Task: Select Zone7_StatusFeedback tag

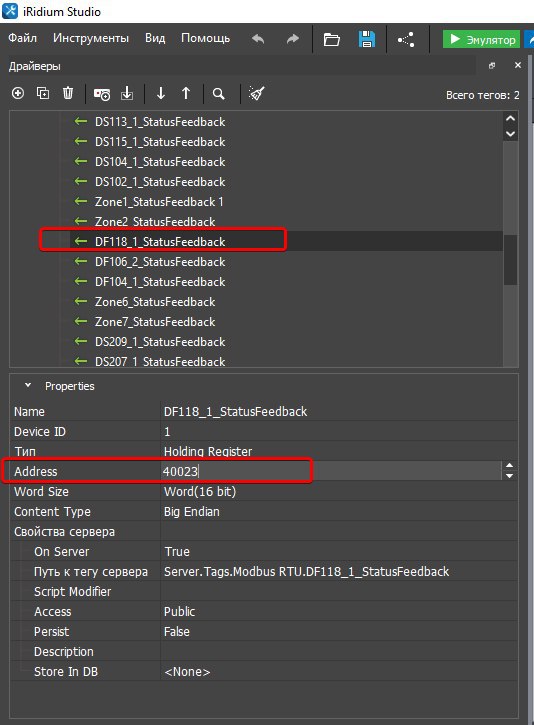Action: click(x=155, y=322)
